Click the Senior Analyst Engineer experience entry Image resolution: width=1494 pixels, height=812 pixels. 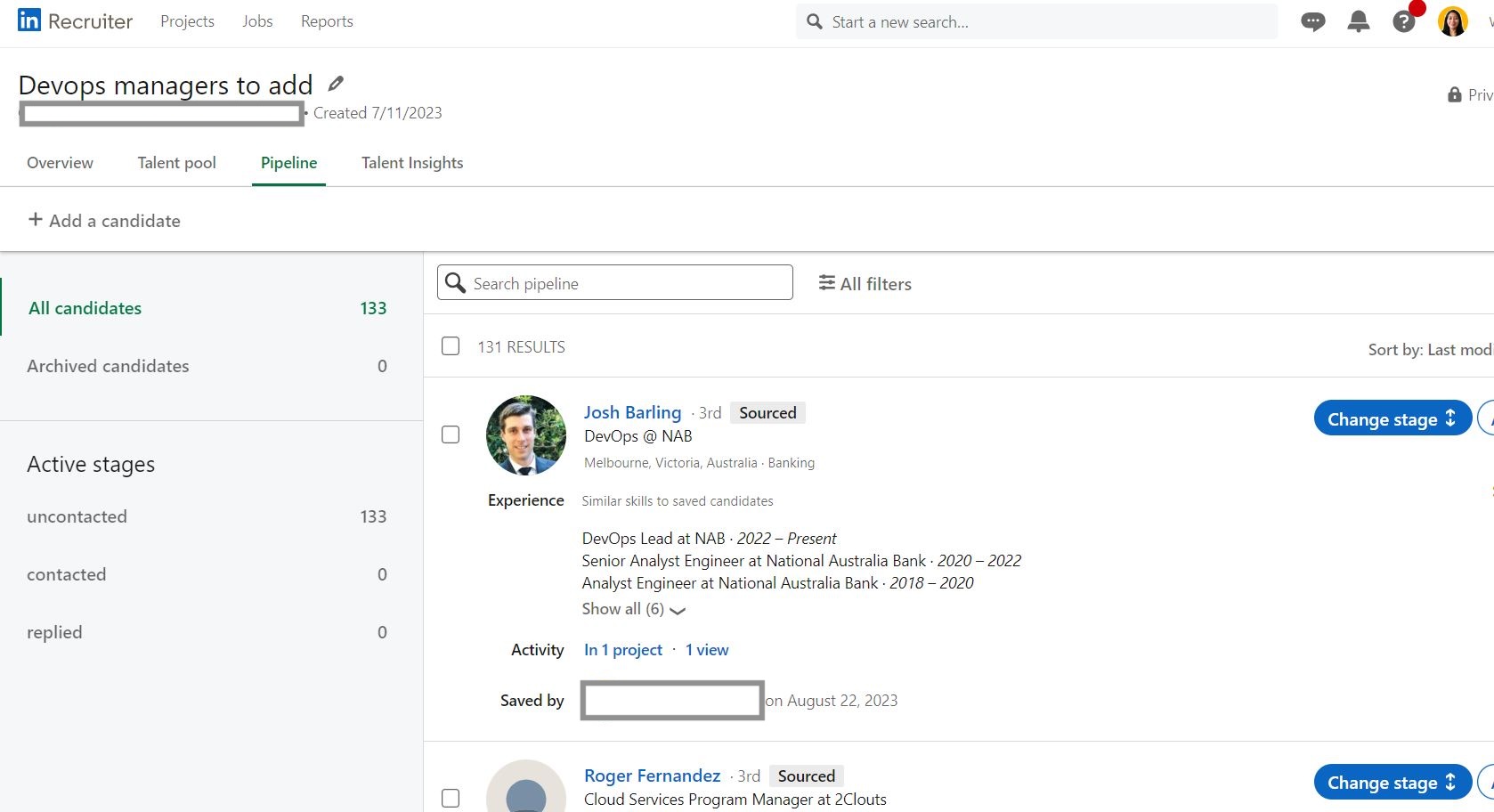(801, 561)
